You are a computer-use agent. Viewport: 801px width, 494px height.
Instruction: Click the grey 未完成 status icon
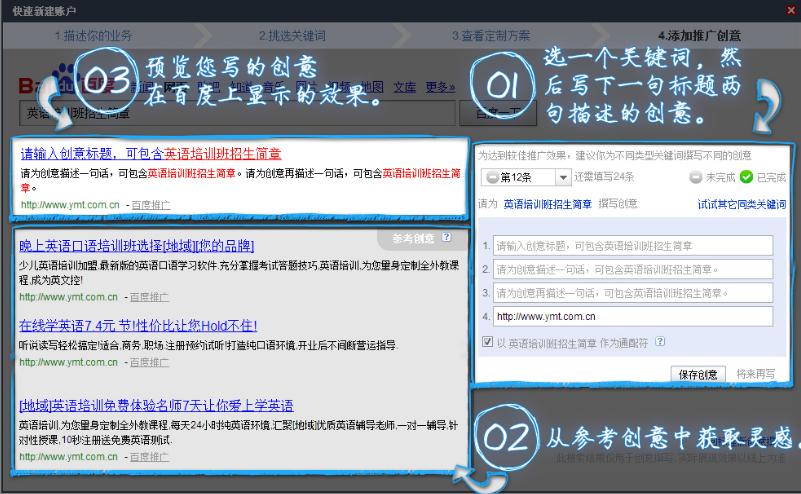(695, 177)
